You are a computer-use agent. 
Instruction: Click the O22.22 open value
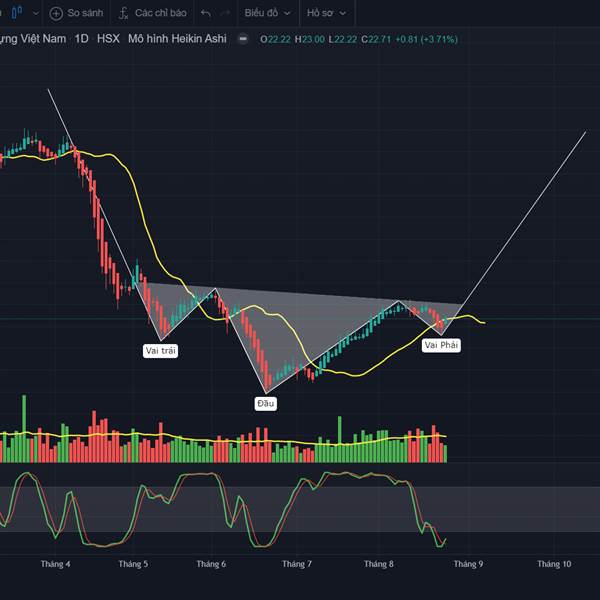[x=275, y=39]
